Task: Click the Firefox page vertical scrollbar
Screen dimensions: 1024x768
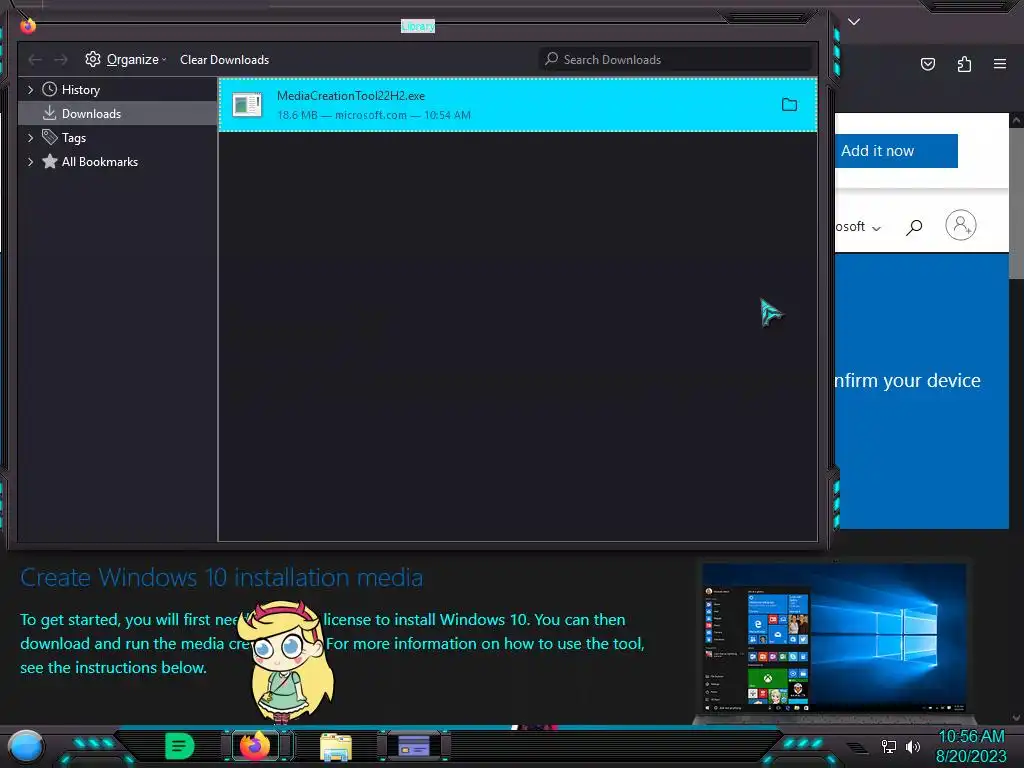Action: [1016, 202]
